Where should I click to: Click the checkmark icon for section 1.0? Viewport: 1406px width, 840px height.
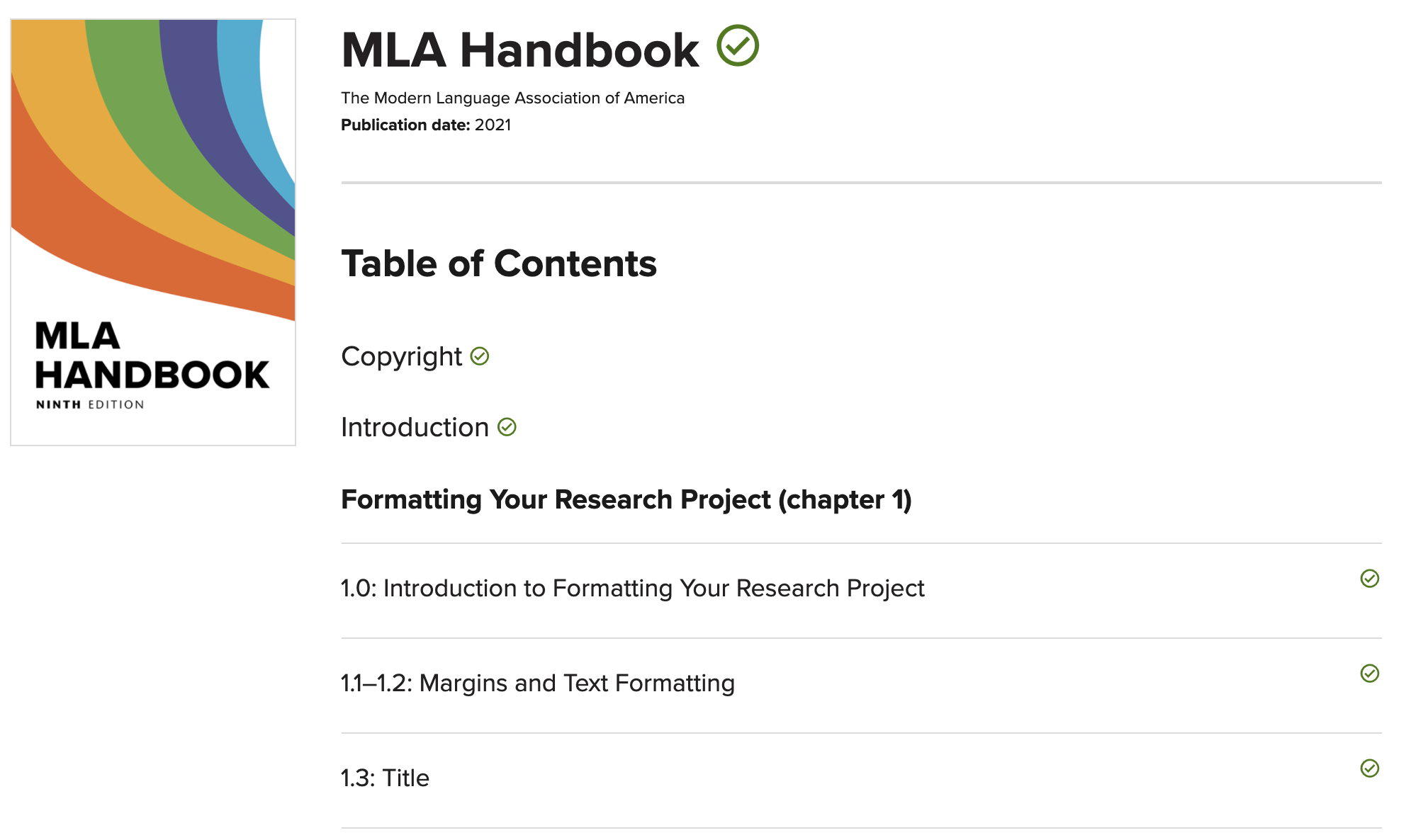pyautogui.click(x=1369, y=579)
